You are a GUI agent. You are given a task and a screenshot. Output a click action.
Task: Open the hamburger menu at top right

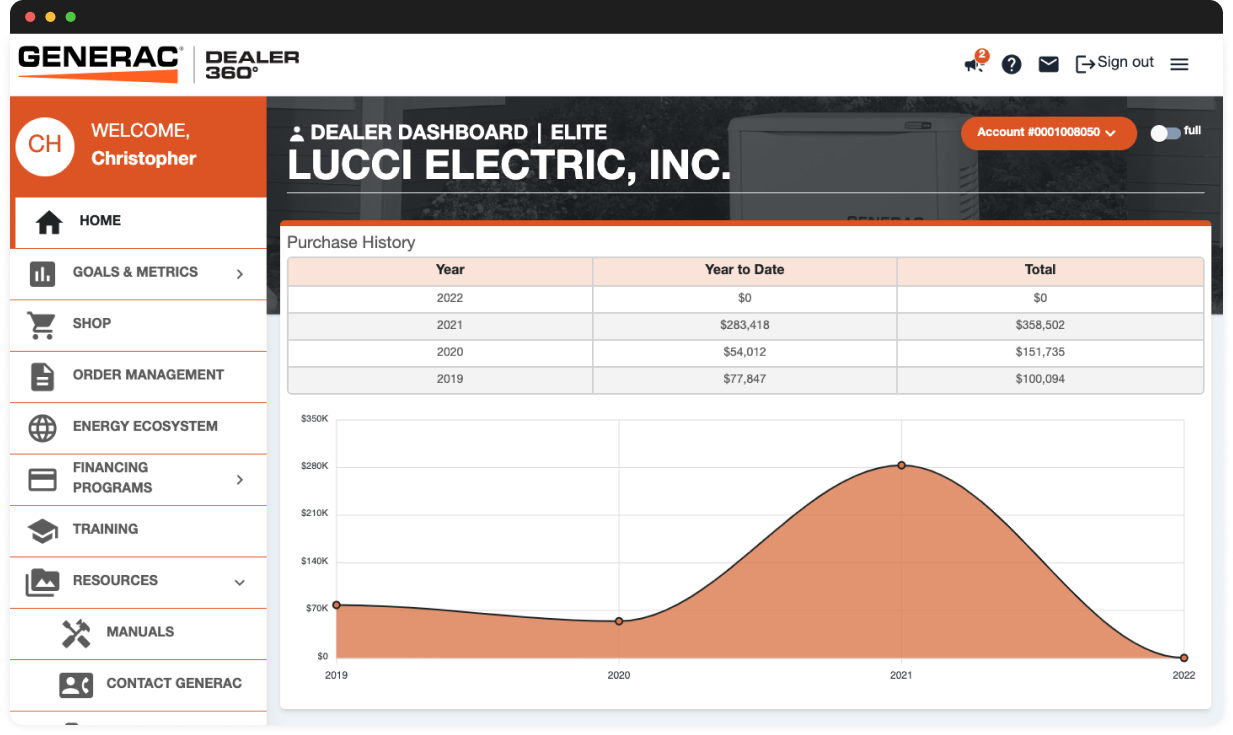pyautogui.click(x=1179, y=64)
